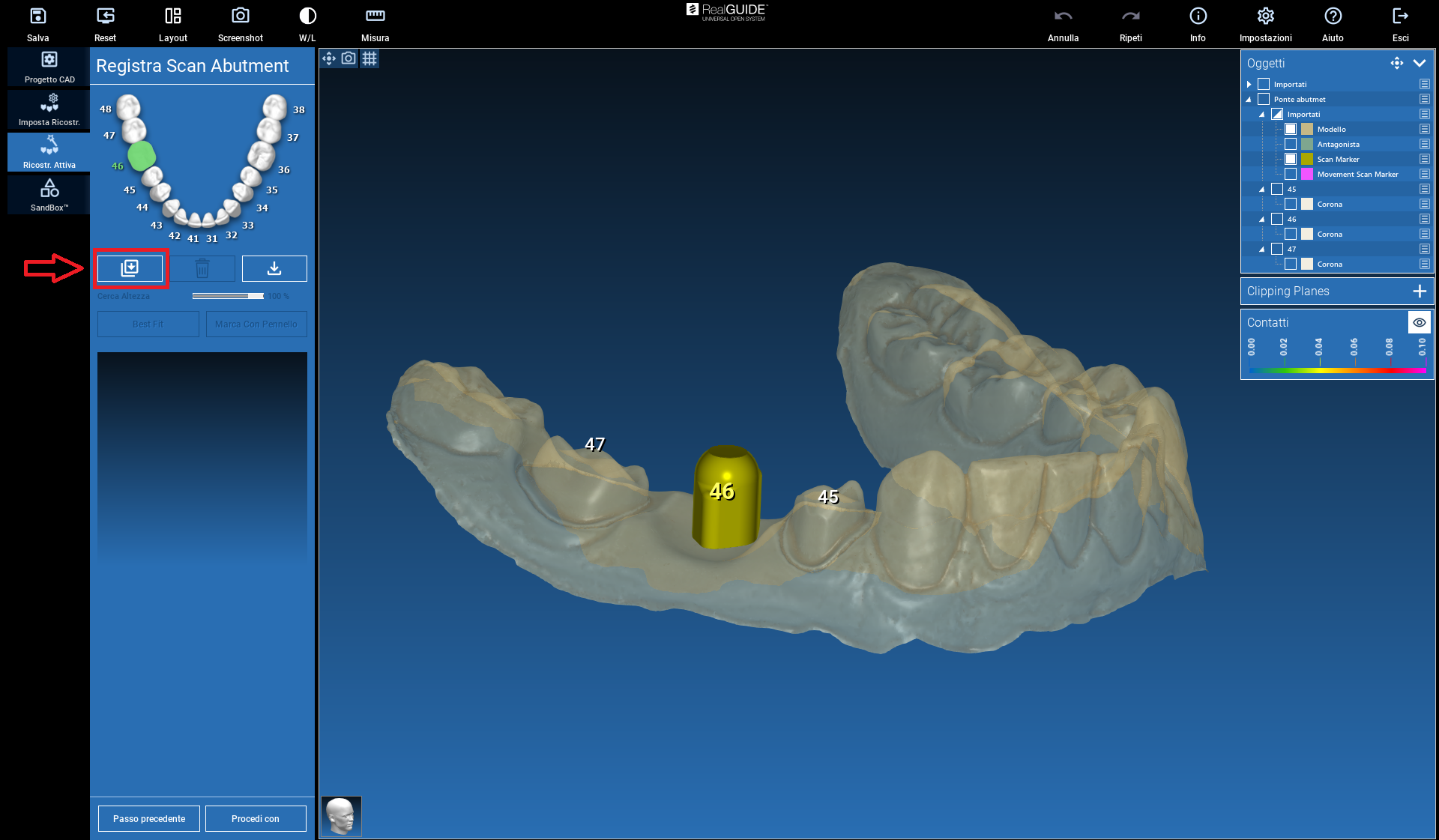The width and height of the screenshot is (1439, 840).
Task: Click the import scan abutment icon
Action: [130, 268]
